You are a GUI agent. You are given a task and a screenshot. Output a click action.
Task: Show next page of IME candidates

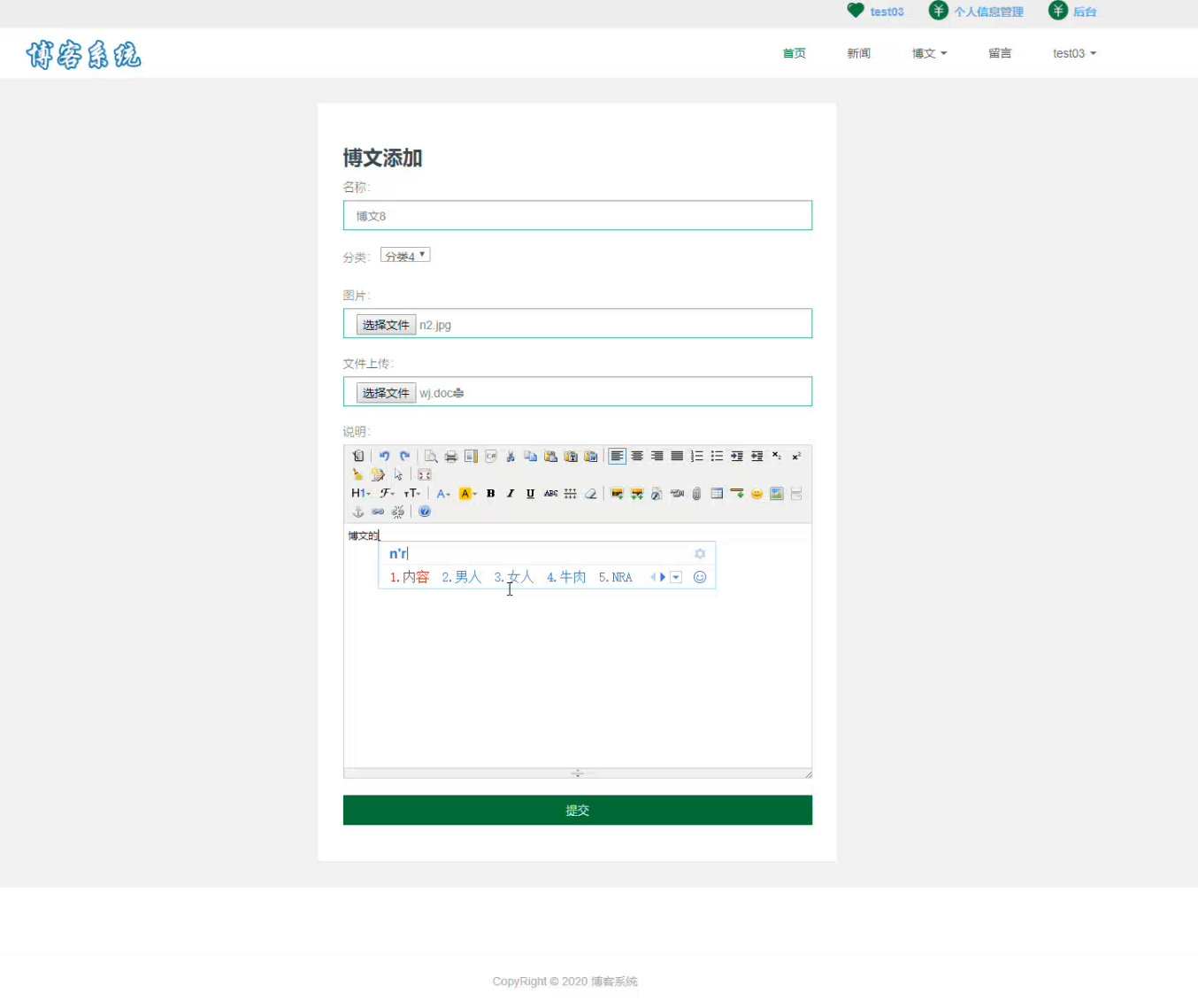(x=663, y=577)
